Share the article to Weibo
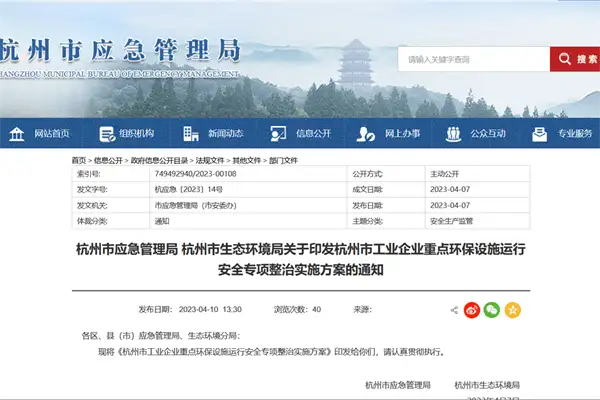Viewport: 600px width, 400px height. point(472,310)
